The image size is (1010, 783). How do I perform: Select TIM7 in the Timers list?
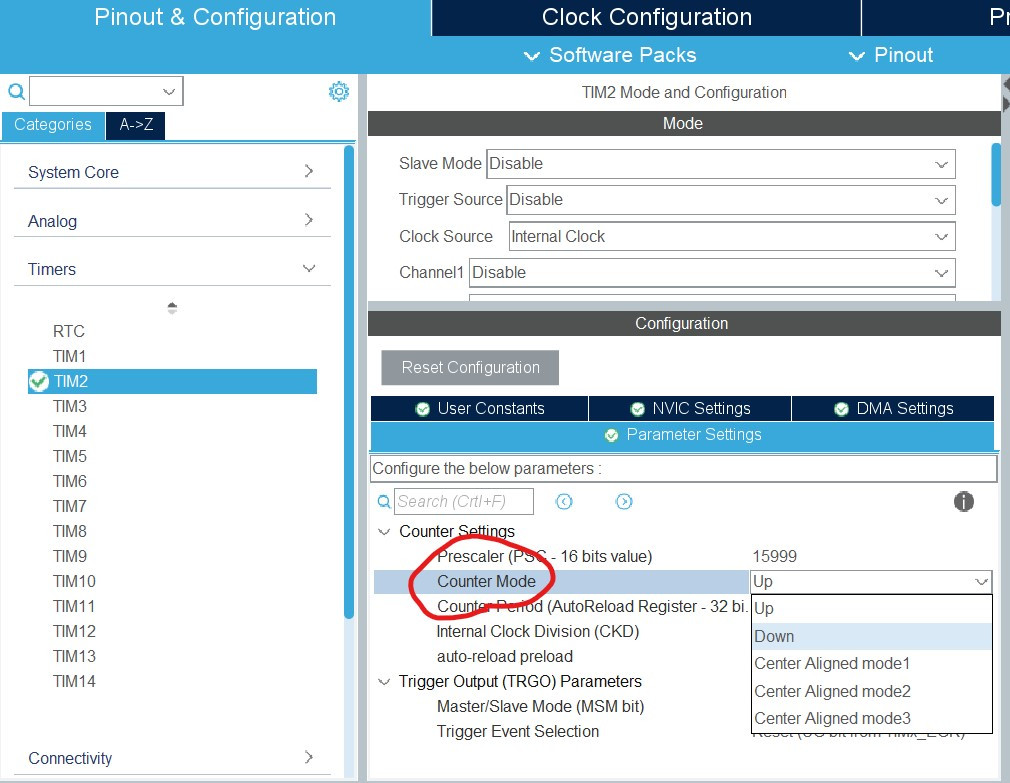(70, 507)
